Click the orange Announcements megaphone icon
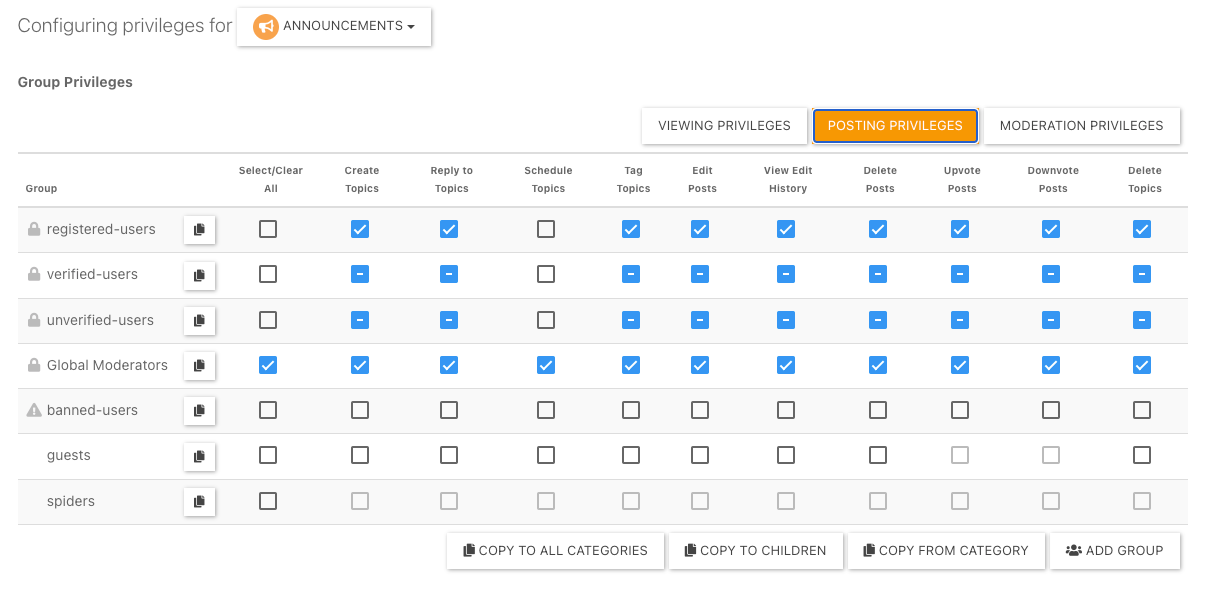 point(265,27)
